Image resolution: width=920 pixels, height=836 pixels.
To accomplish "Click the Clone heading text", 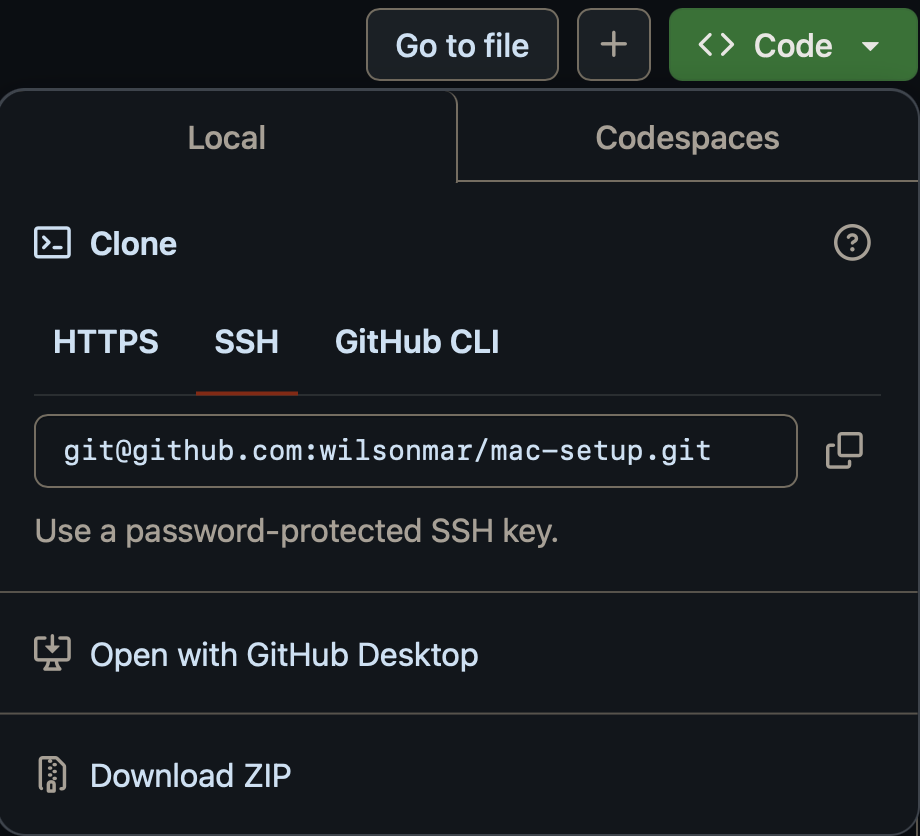I will [x=133, y=243].
